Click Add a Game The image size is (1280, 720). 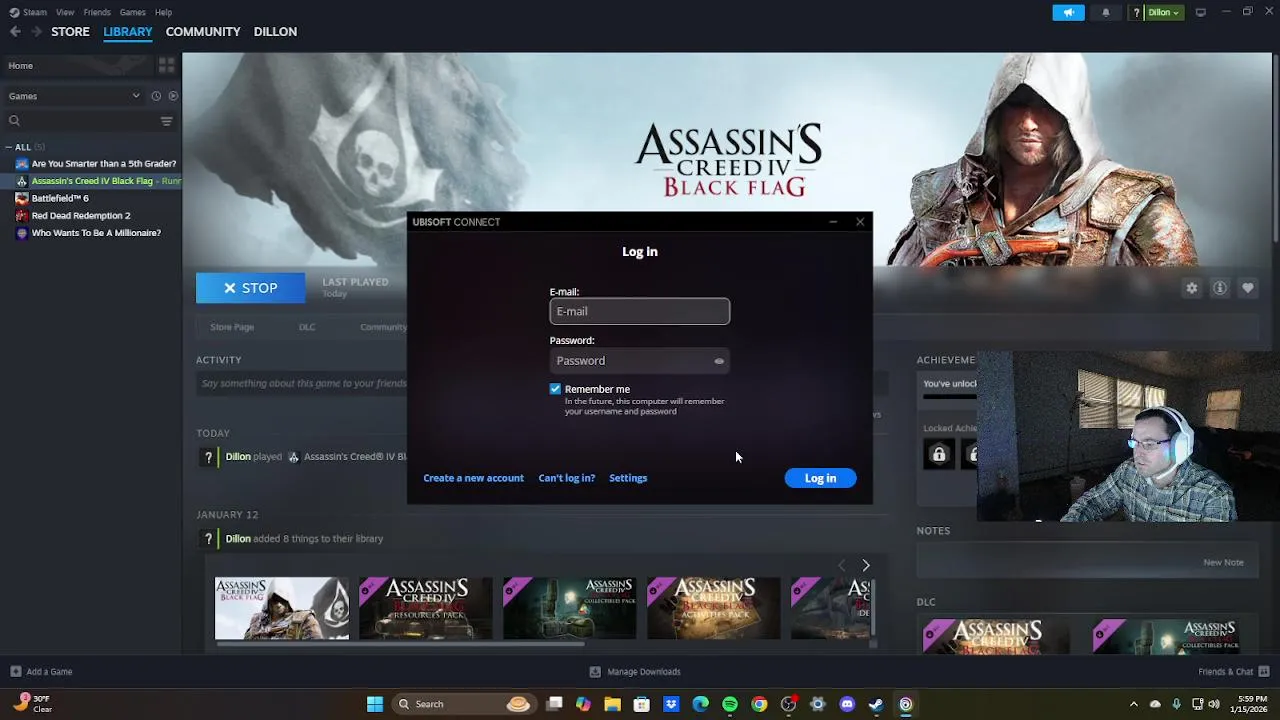pos(41,672)
